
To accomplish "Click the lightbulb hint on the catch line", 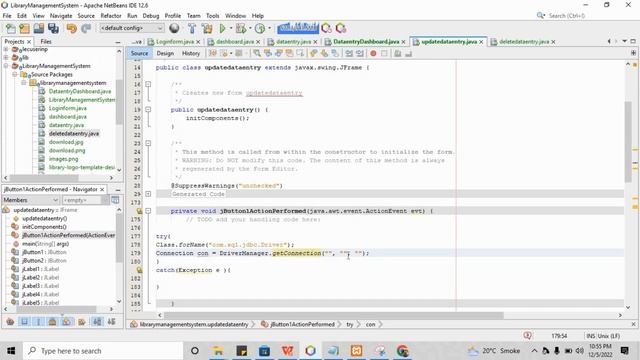I will tap(139, 270).
